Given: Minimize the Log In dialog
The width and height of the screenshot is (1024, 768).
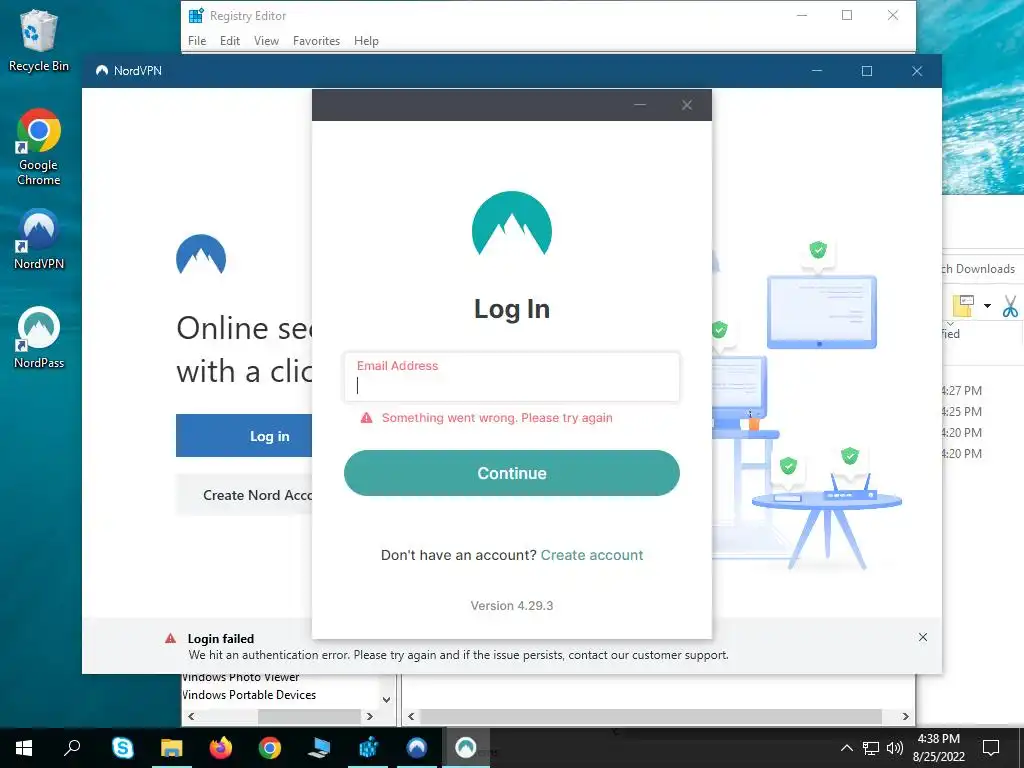Looking at the screenshot, I should (x=640, y=105).
